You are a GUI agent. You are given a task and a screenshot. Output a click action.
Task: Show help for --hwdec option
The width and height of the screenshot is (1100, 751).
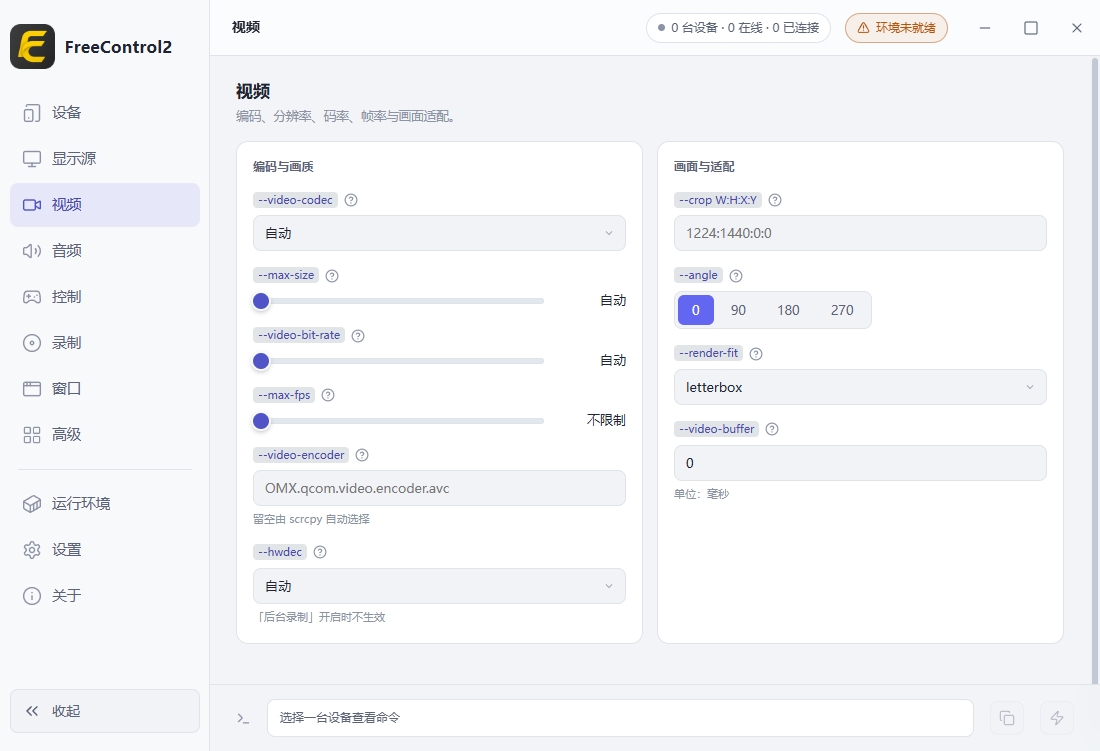(320, 552)
